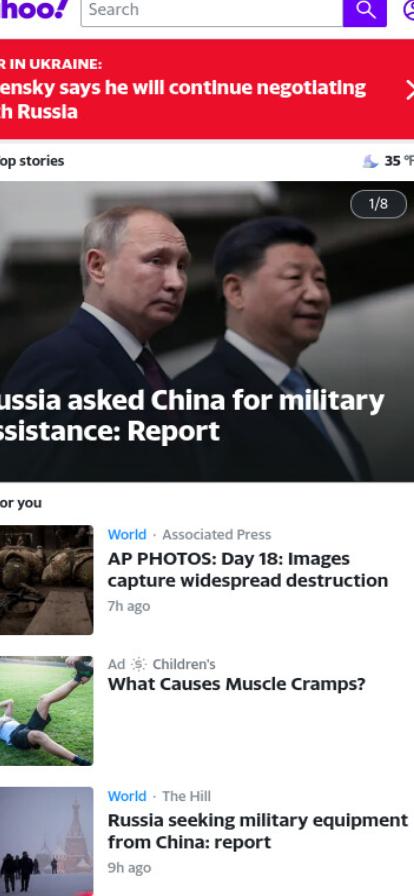The width and height of the screenshot is (414, 896).
Task: Select the World category above AP PHOTOS
Action: tap(127, 534)
